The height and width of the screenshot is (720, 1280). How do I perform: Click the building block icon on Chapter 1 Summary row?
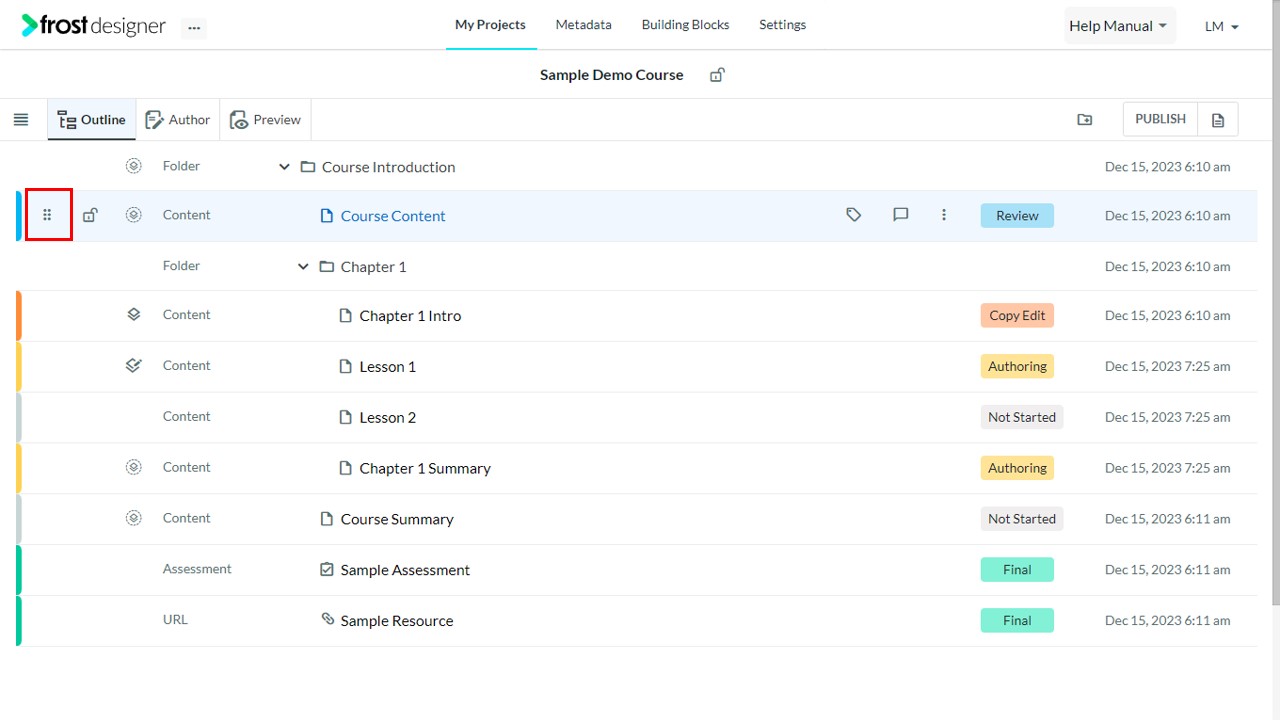point(134,467)
